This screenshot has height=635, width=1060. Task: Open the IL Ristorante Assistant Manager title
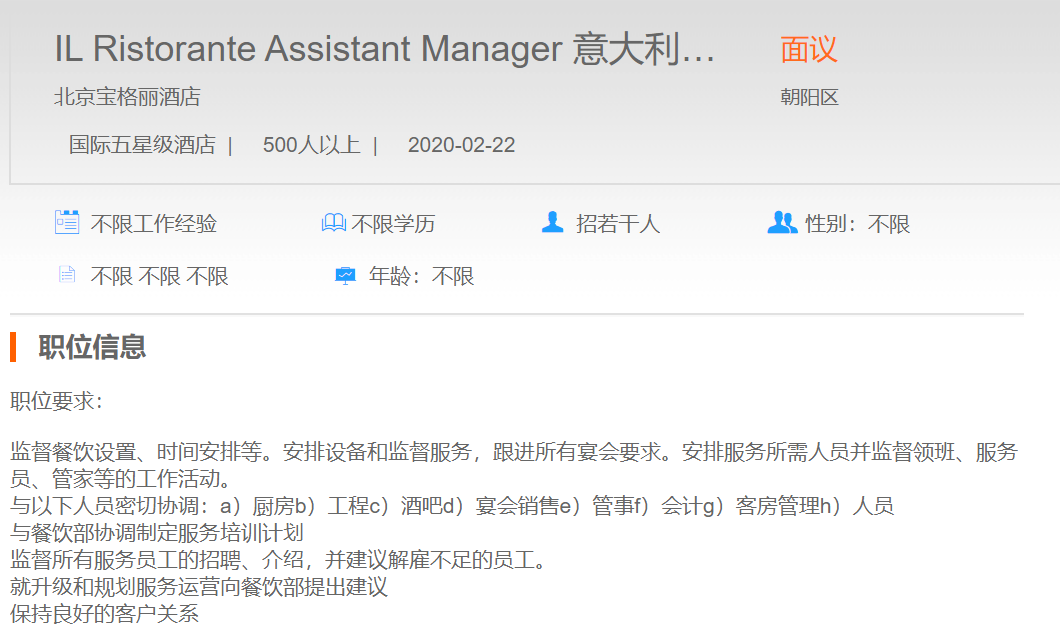pos(385,49)
